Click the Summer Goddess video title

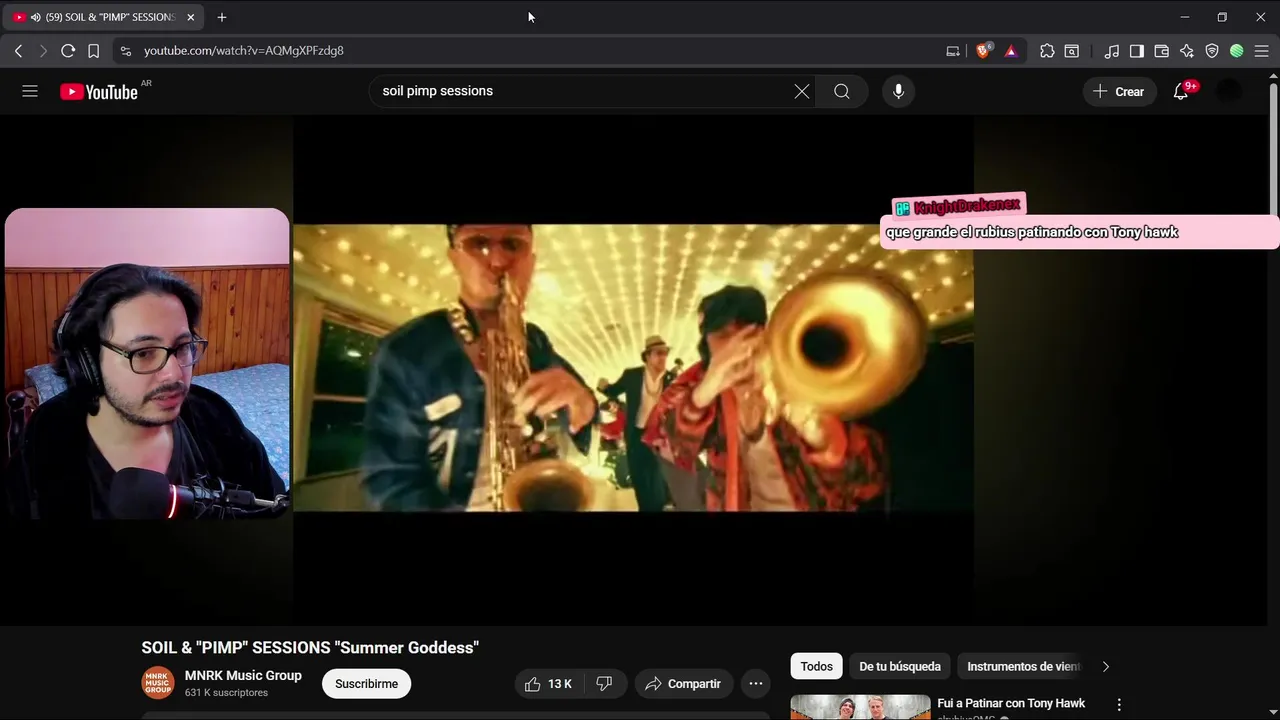pos(310,648)
